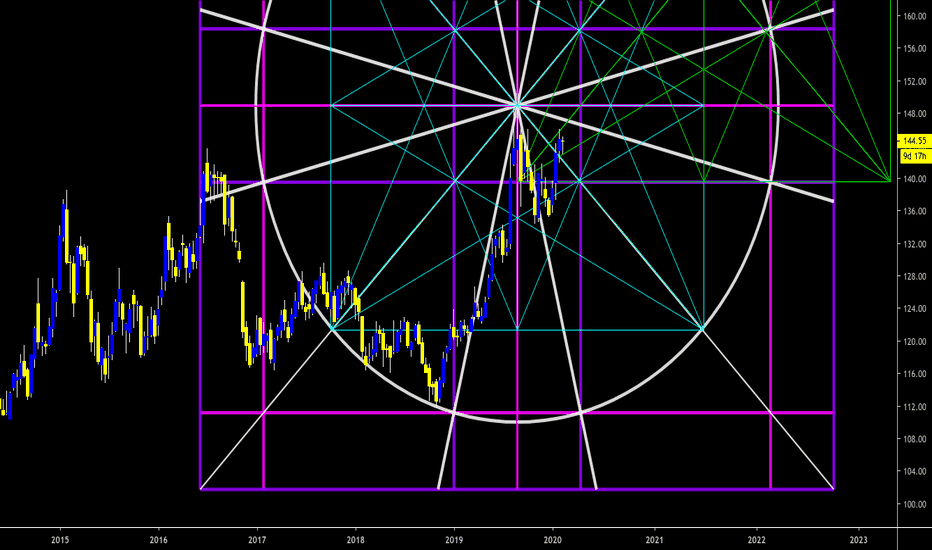932x550 pixels.
Task: Click the 2016 time axis label
Action: click(159, 540)
